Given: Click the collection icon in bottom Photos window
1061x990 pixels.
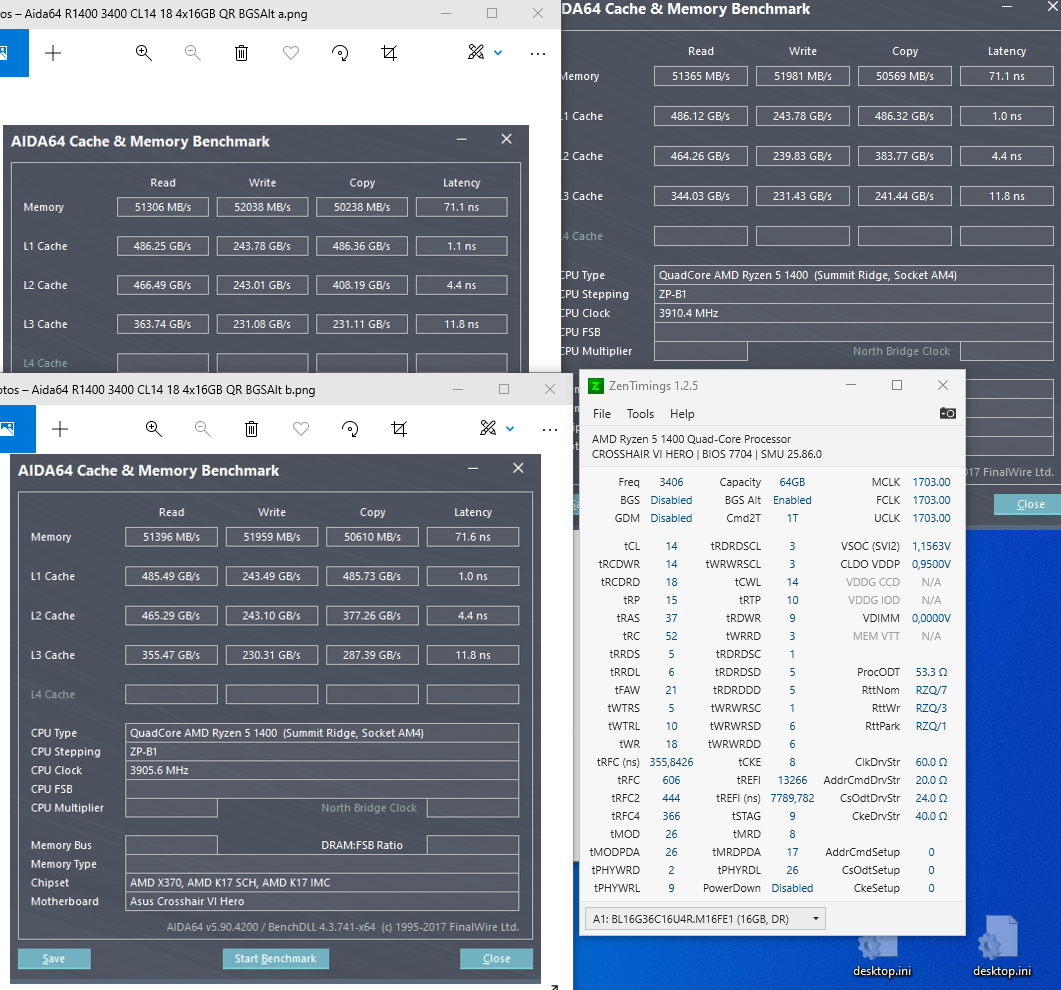Looking at the screenshot, I should (x=7, y=428).
